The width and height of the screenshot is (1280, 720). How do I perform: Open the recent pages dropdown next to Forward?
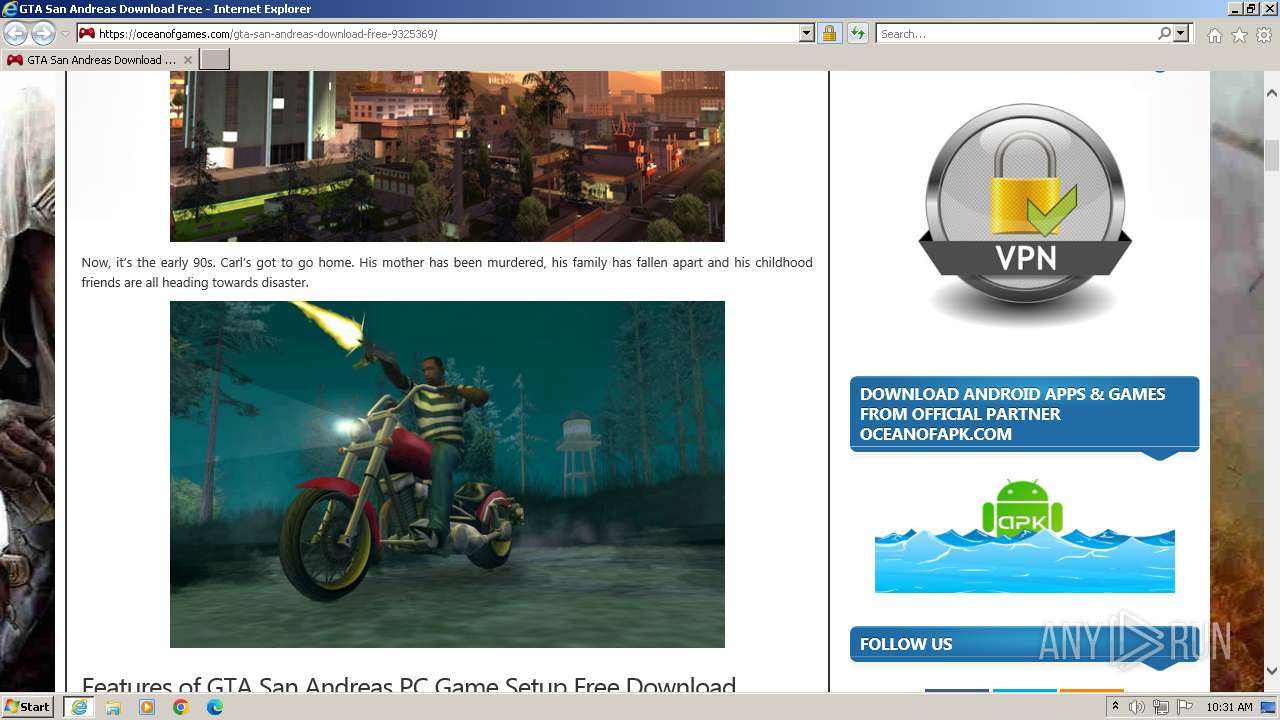click(x=65, y=34)
